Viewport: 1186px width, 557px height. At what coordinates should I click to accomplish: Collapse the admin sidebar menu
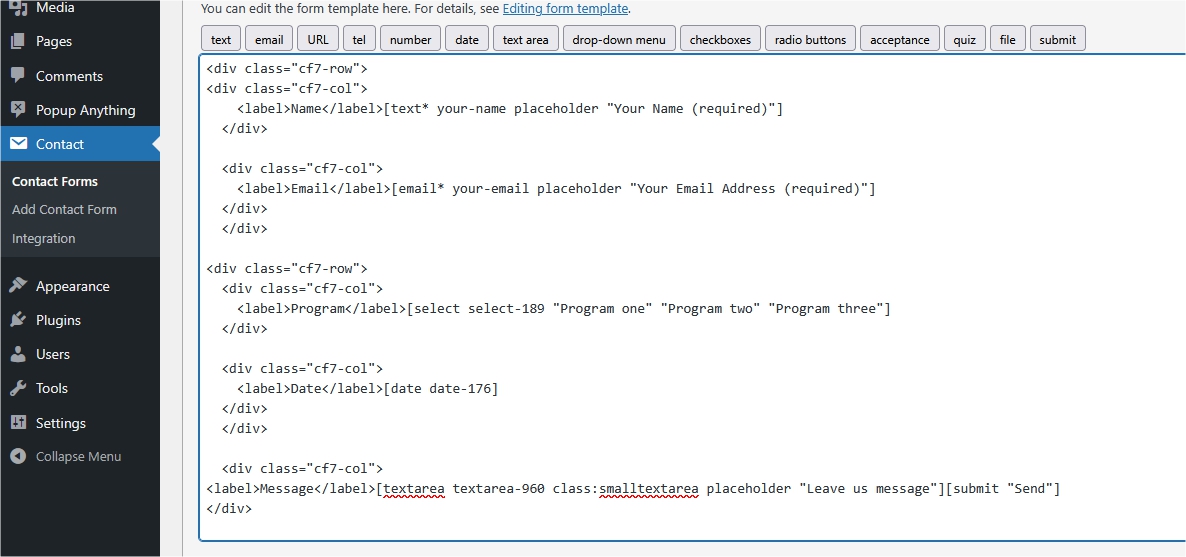pos(66,457)
